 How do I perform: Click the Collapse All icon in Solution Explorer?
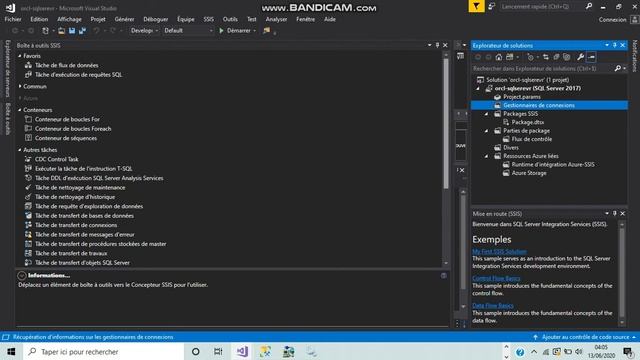click(x=556, y=57)
